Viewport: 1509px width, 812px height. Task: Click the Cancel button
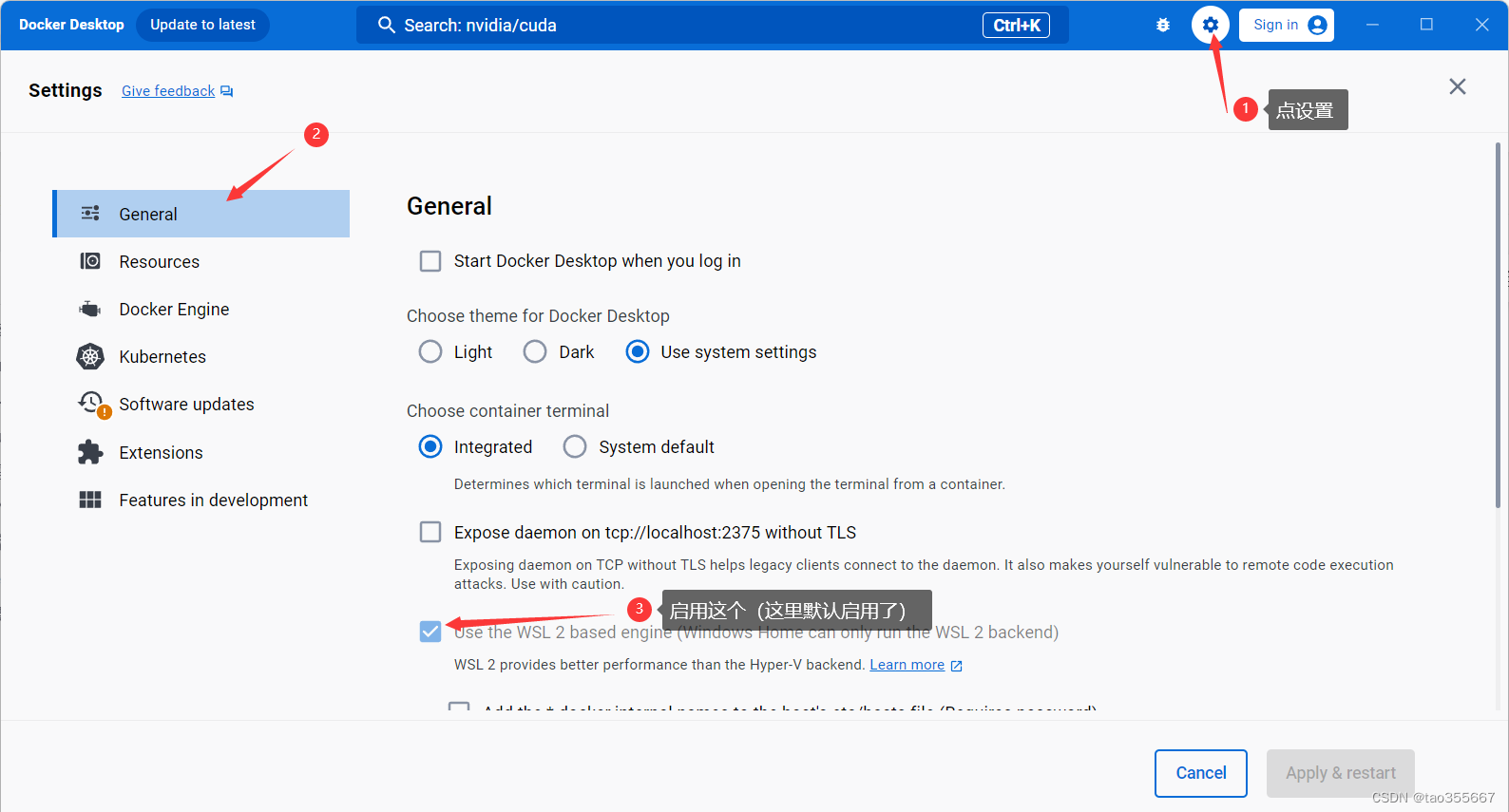point(1201,773)
